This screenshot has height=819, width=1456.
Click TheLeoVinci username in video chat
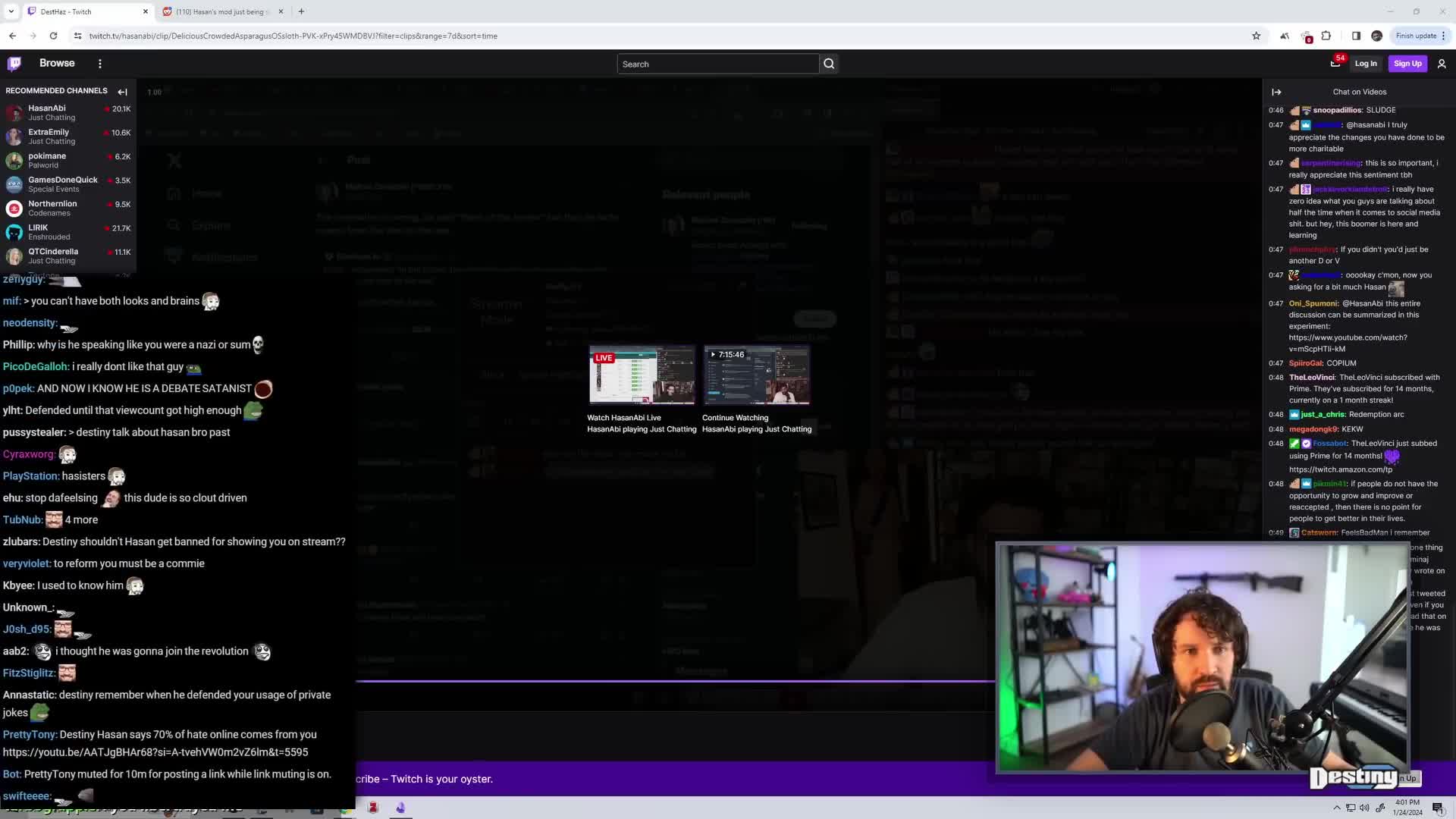pyautogui.click(x=1311, y=378)
